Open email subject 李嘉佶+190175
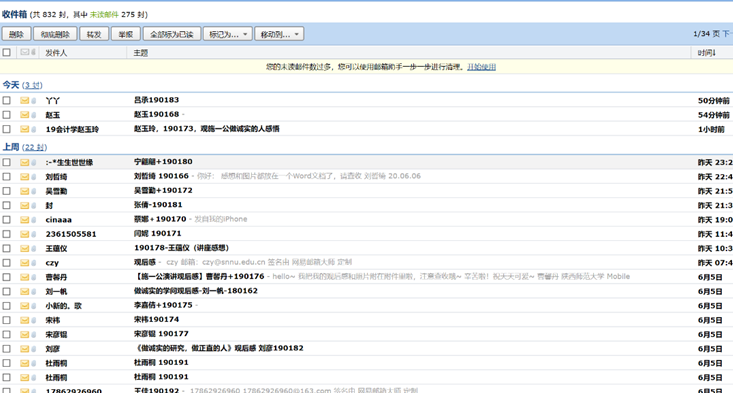733x393 pixels. (163, 305)
